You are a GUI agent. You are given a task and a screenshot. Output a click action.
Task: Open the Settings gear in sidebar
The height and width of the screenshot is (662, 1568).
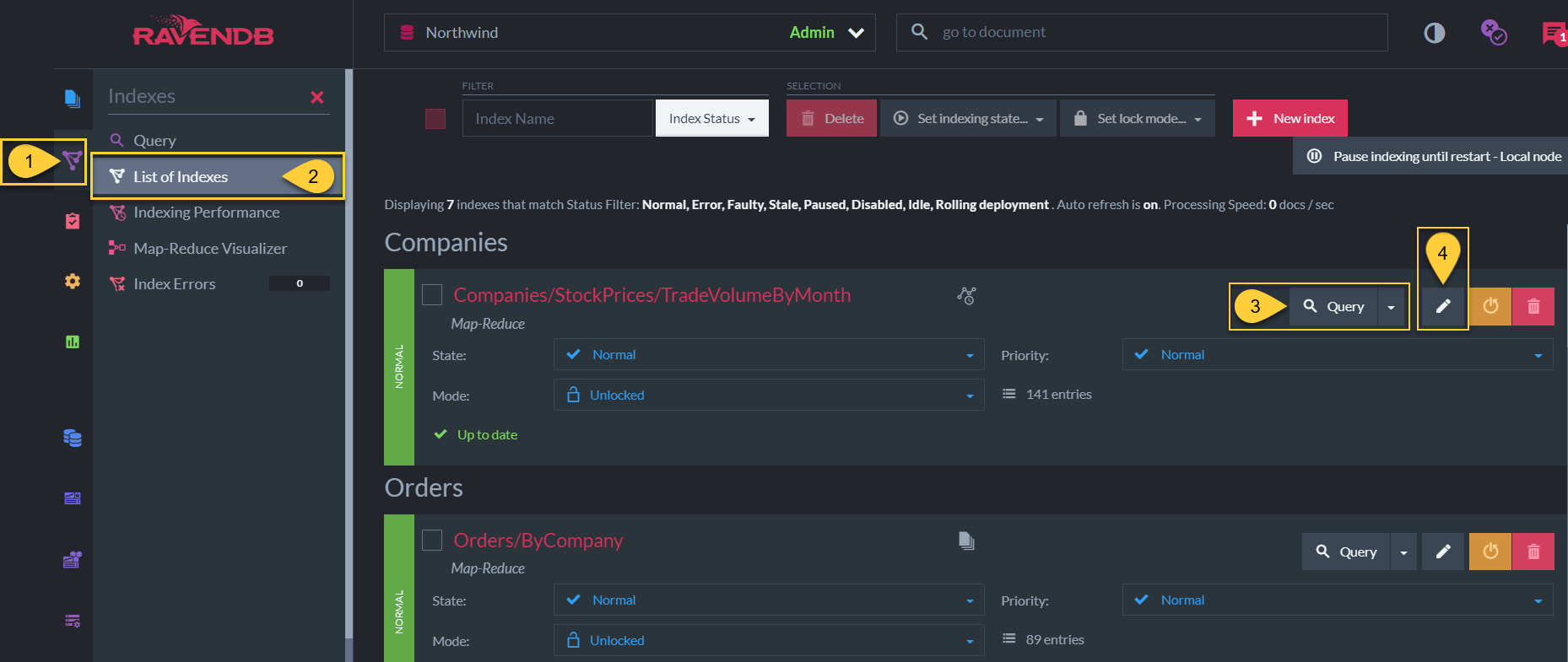tap(73, 281)
